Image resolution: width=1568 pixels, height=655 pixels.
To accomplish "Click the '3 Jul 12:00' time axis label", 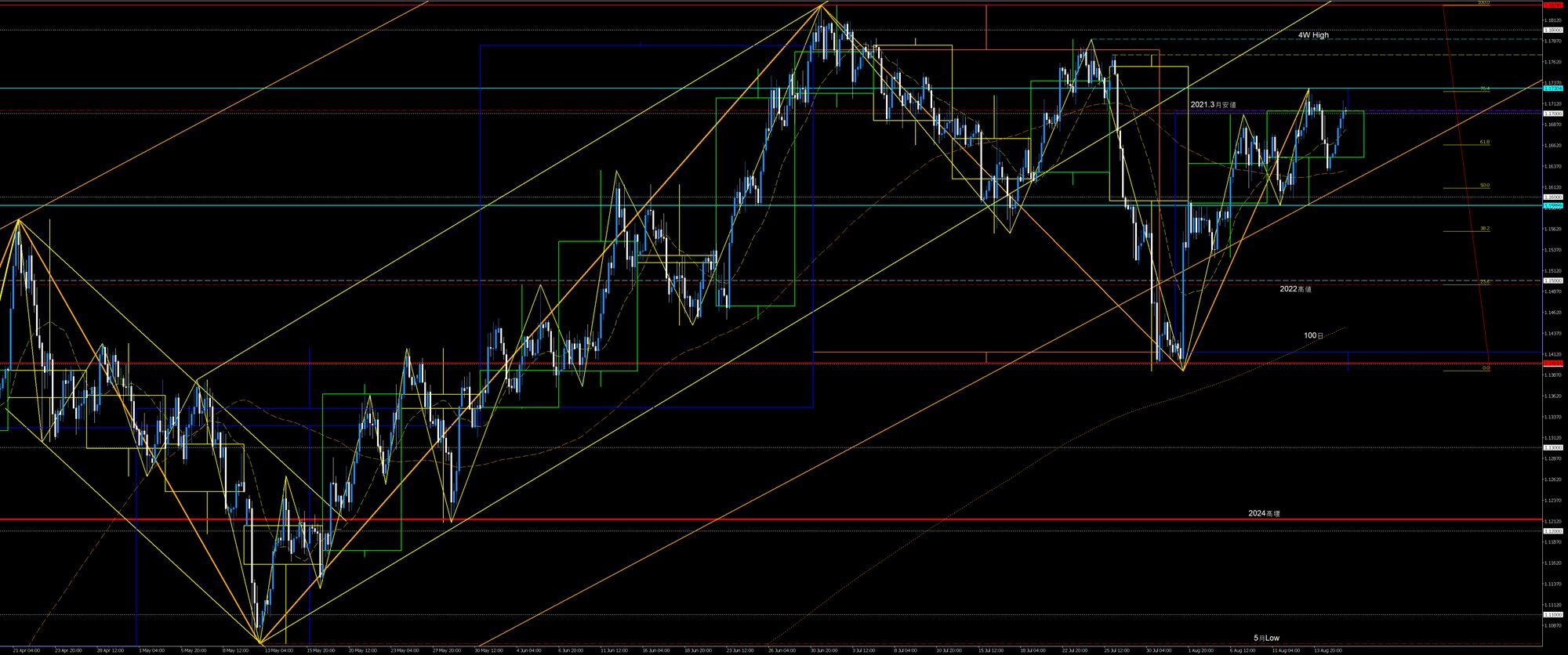I will click(x=863, y=650).
